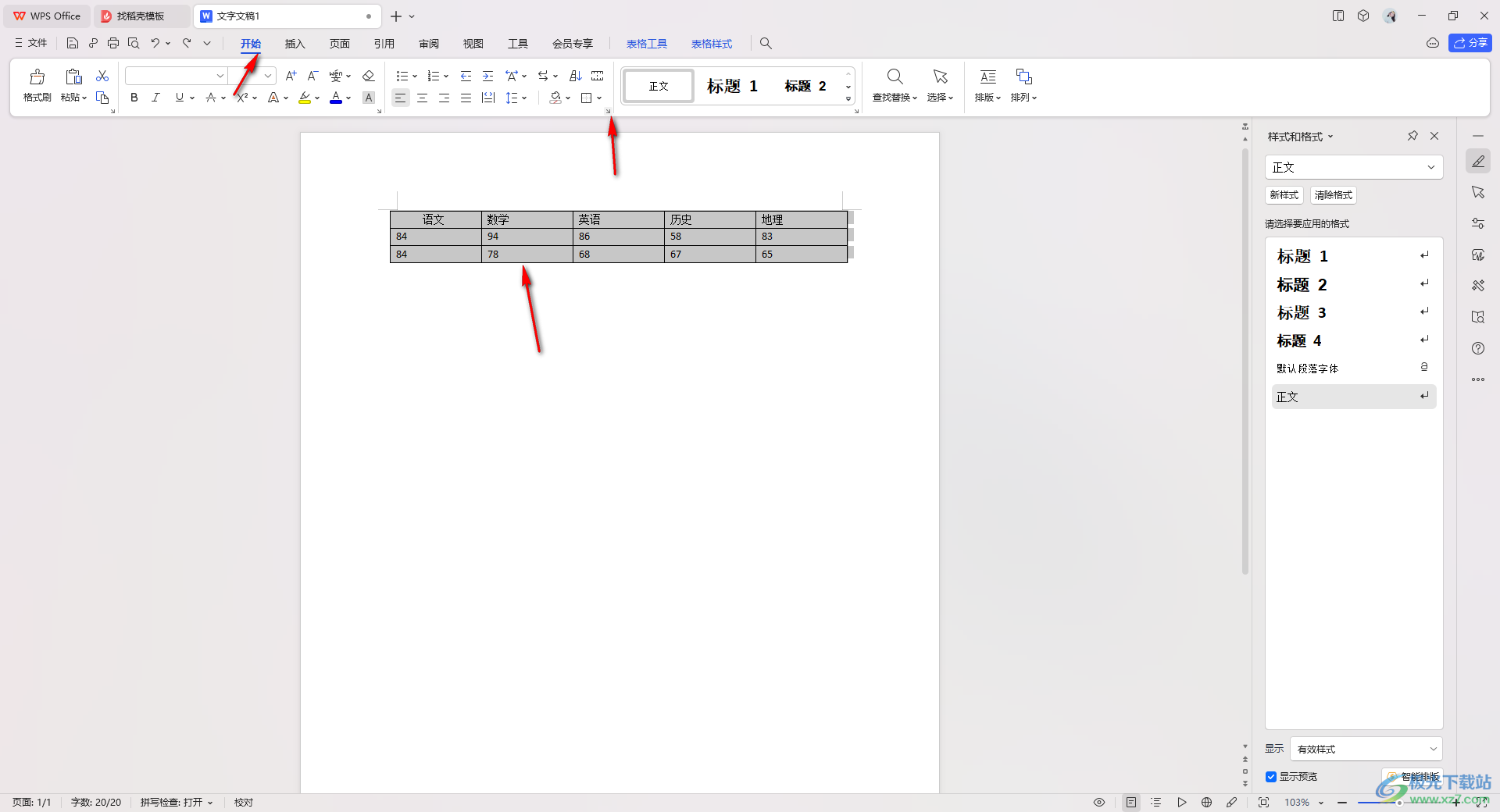The height and width of the screenshot is (812, 1500).
Task: Clear formatting with the eraser icon
Action: (x=369, y=76)
